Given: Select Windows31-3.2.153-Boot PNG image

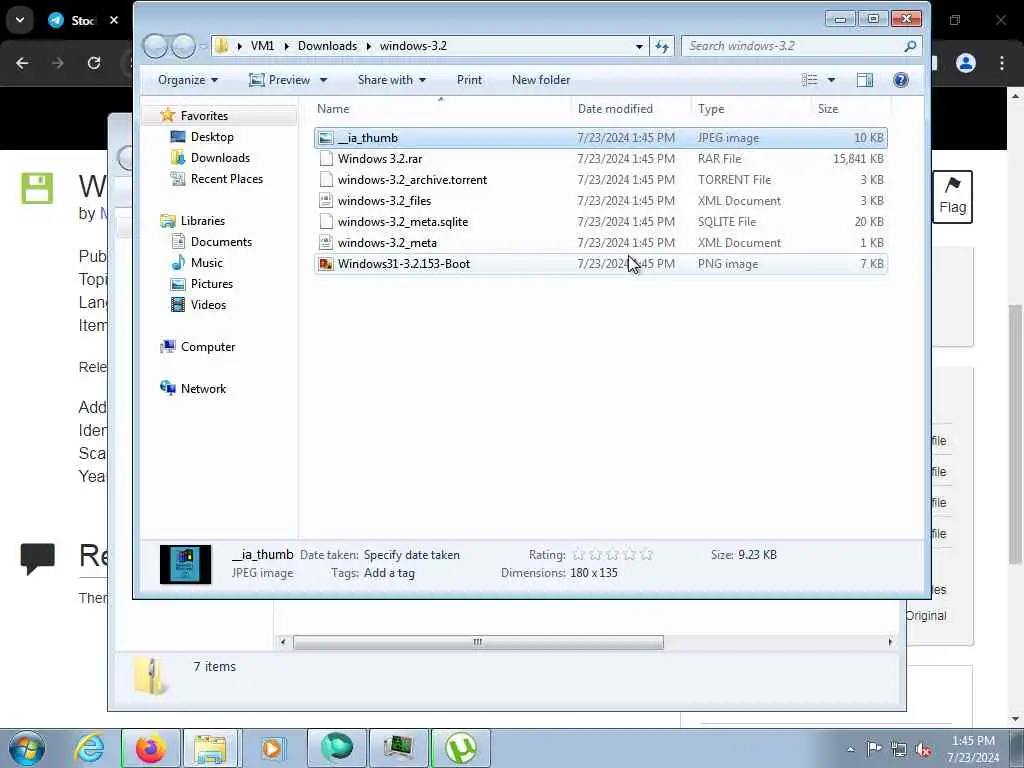Looking at the screenshot, I should (600, 264).
